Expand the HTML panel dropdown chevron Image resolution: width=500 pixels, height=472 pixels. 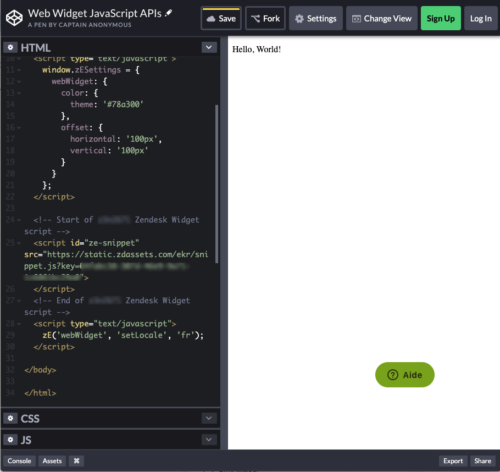click(x=209, y=47)
